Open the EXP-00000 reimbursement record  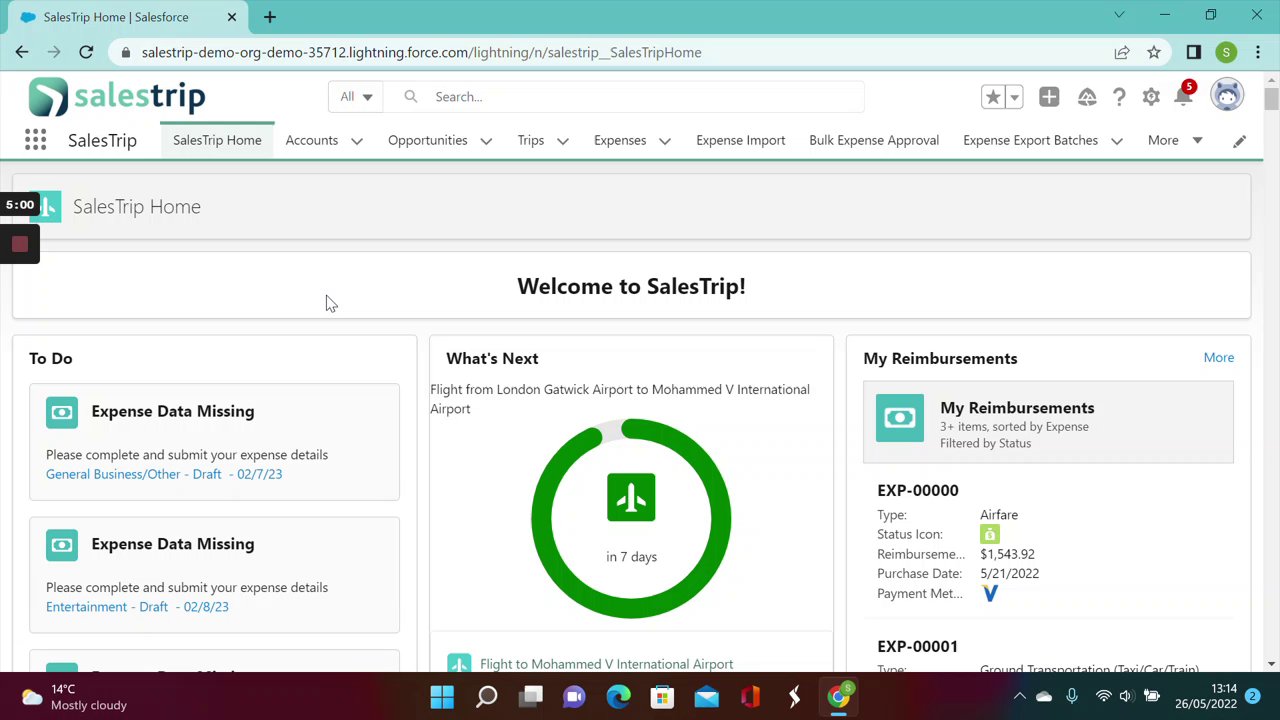tap(918, 490)
